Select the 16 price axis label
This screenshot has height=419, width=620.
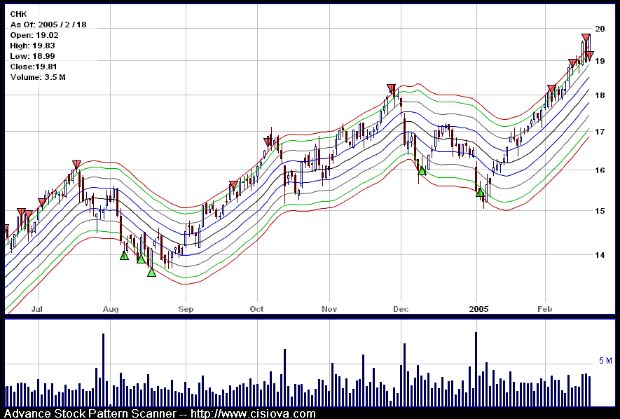click(x=600, y=170)
